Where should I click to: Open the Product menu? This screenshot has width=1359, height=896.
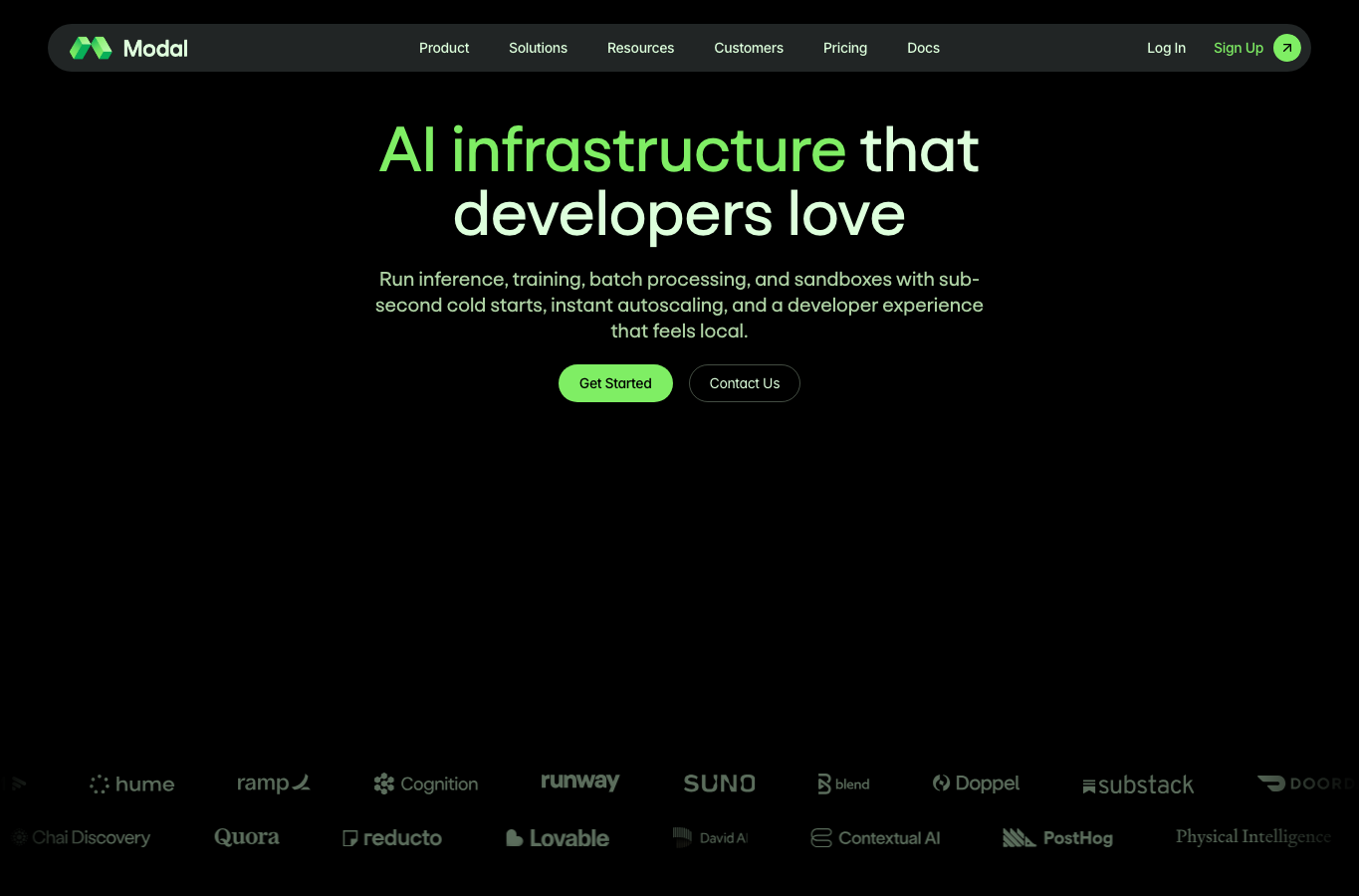pyautogui.click(x=444, y=48)
